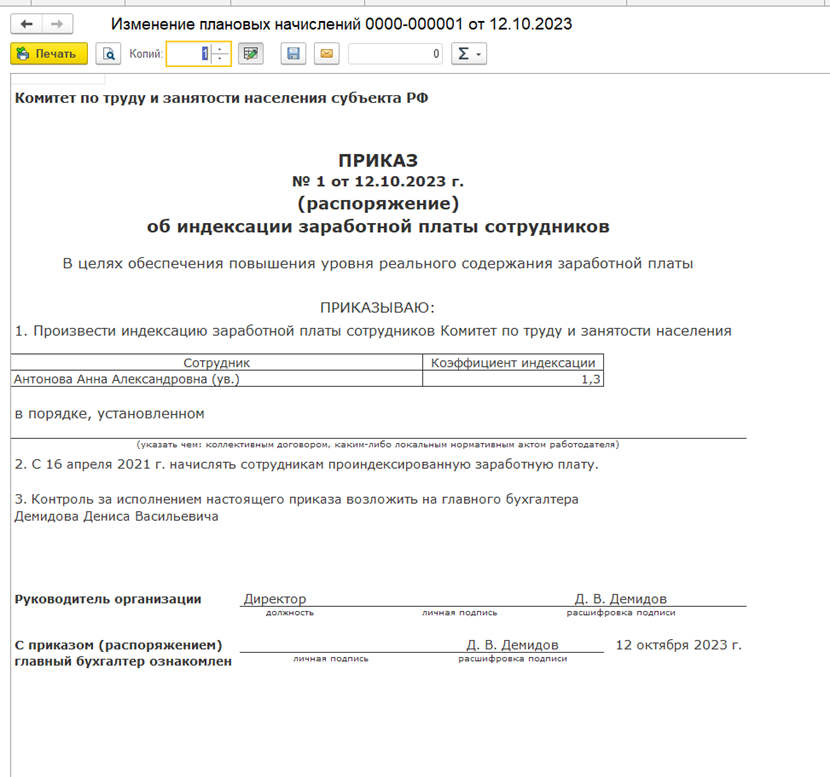Decrease copies with the down spinner arrow

(x=220, y=59)
